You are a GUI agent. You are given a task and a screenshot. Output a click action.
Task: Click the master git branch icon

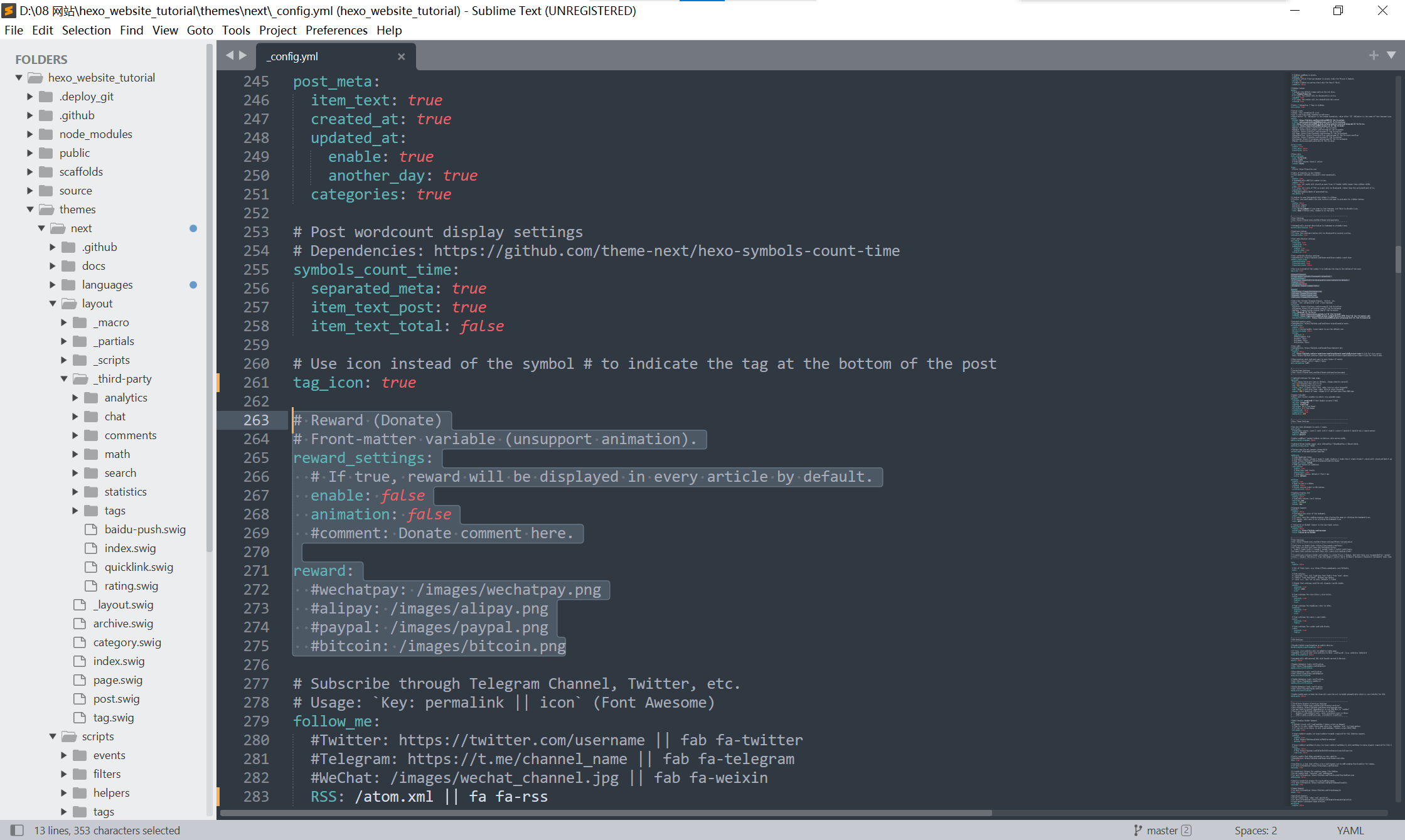(x=1138, y=830)
